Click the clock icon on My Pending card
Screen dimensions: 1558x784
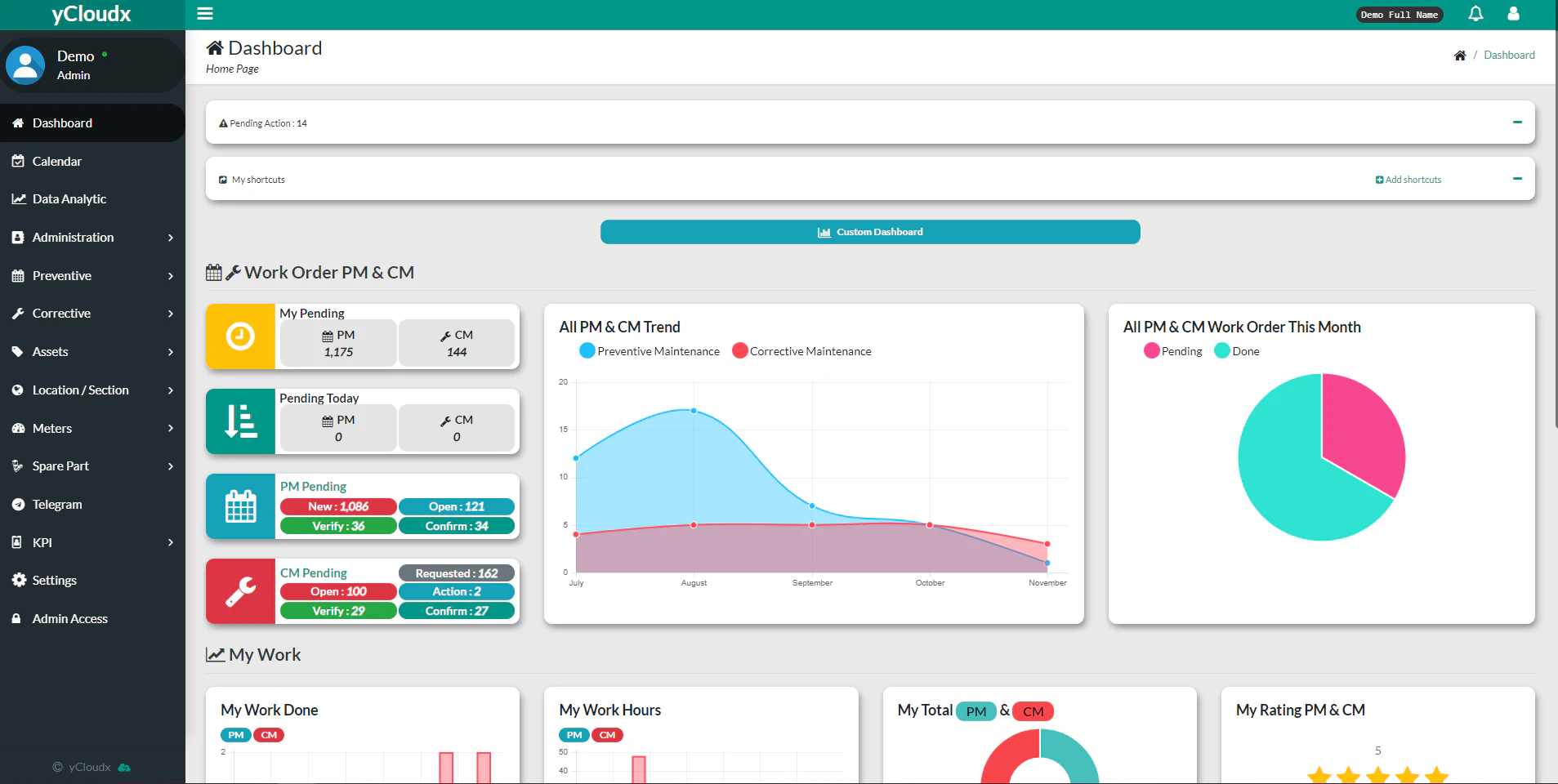(x=239, y=336)
